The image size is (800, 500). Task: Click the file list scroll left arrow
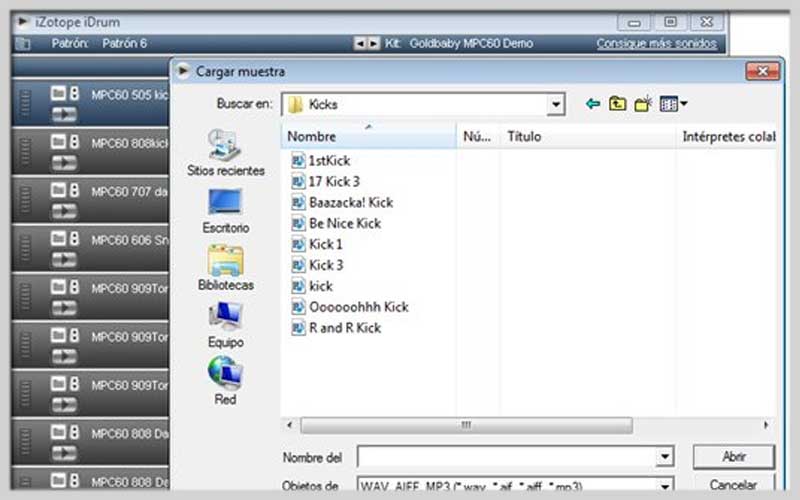tap(290, 425)
